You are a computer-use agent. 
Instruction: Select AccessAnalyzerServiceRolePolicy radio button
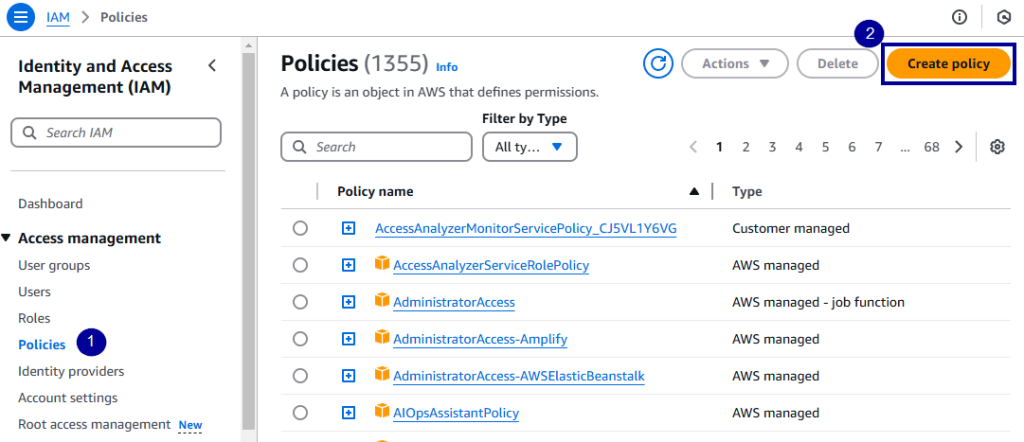300,265
